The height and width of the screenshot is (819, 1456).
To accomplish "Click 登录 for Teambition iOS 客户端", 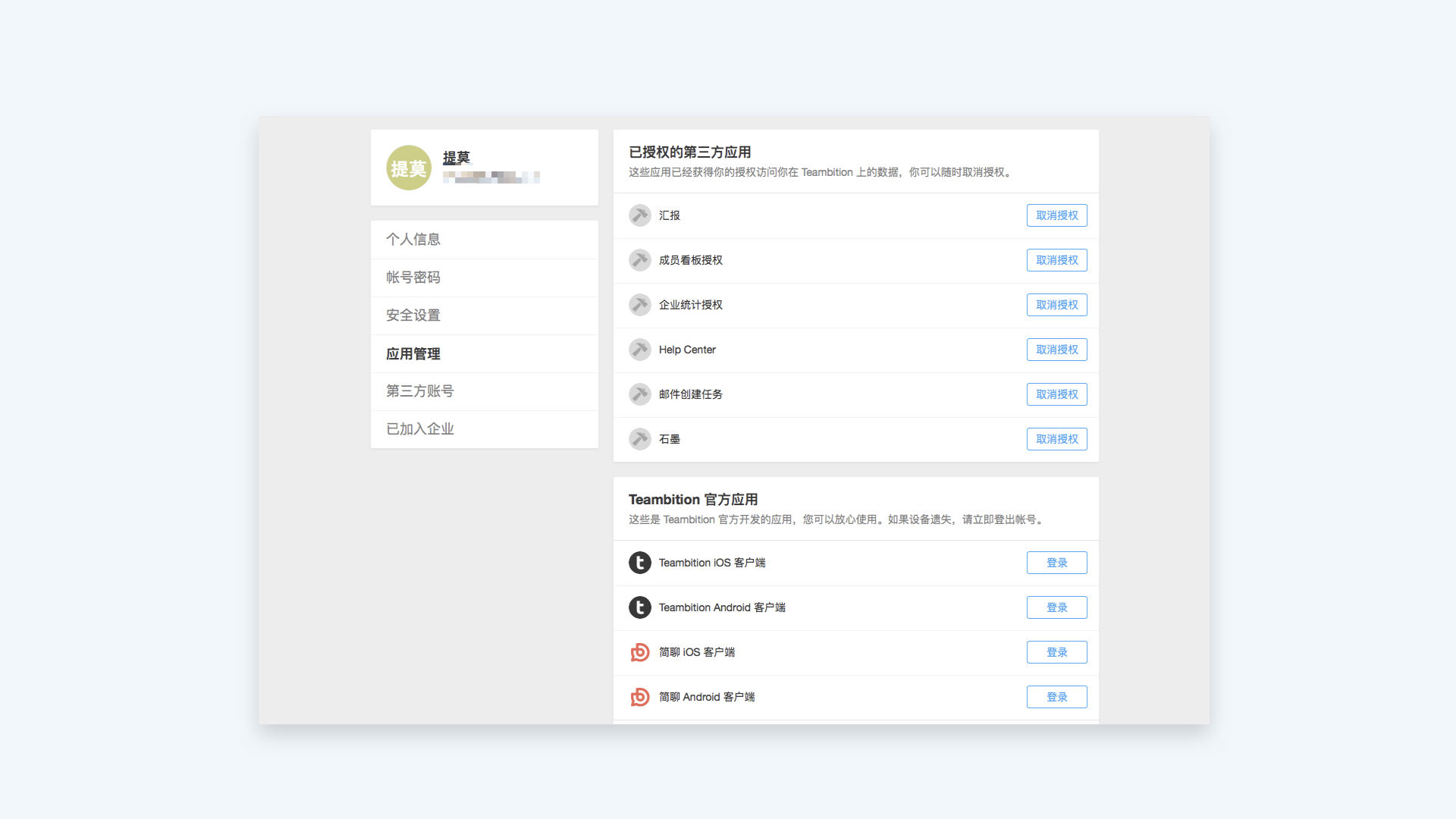I will [1057, 563].
